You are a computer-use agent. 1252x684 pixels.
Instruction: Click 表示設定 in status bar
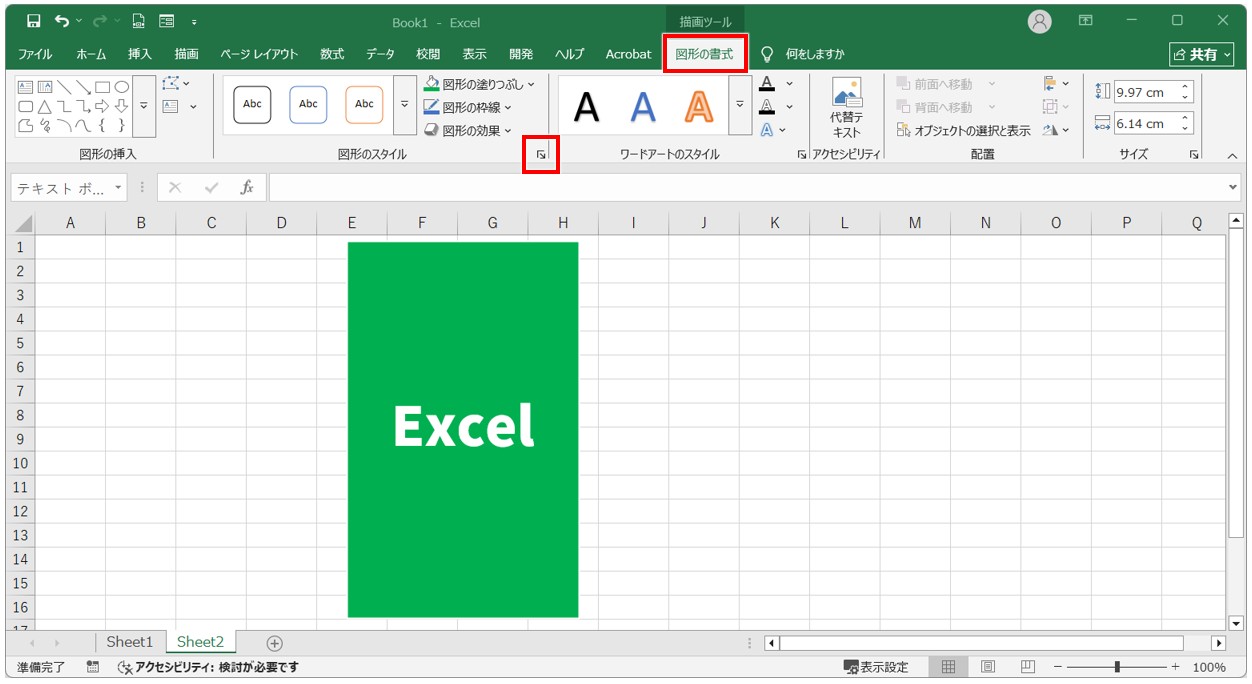tap(876, 667)
